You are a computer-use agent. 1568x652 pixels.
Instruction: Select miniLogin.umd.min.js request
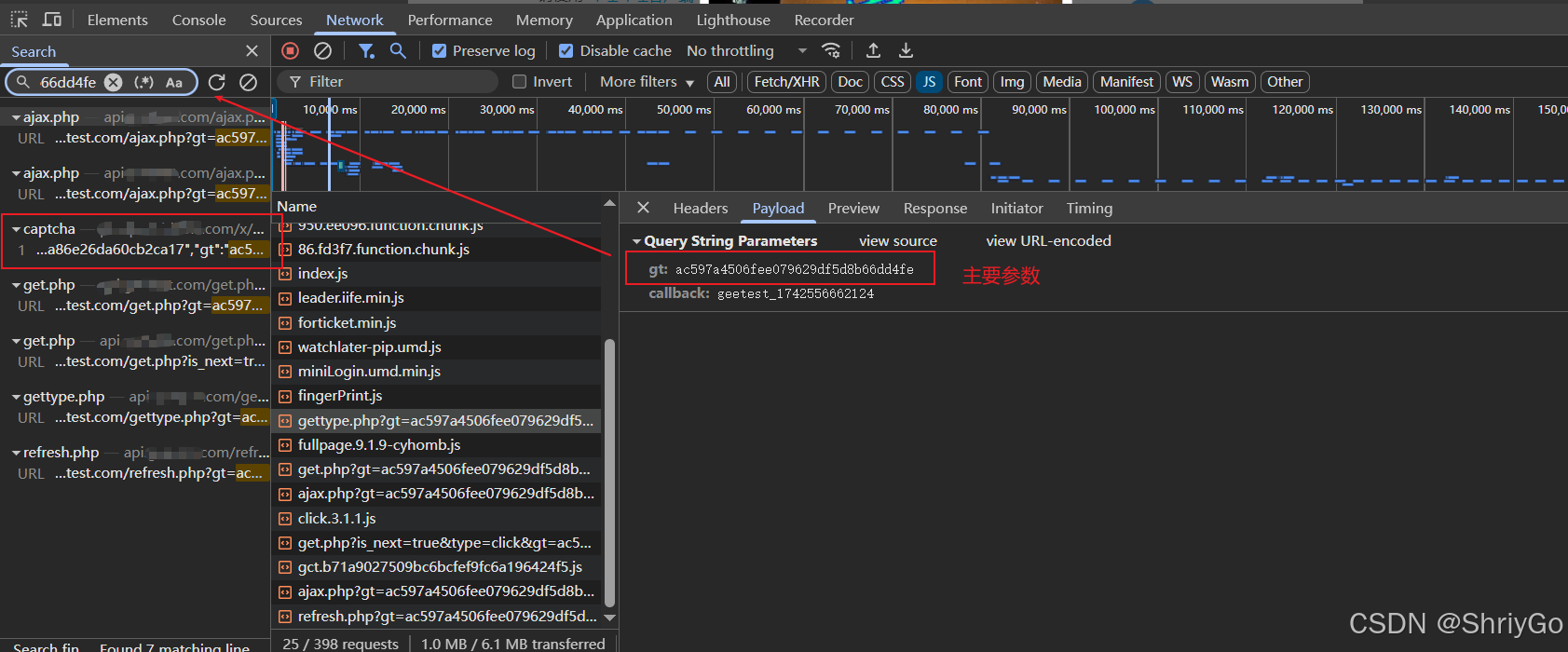[438, 372]
